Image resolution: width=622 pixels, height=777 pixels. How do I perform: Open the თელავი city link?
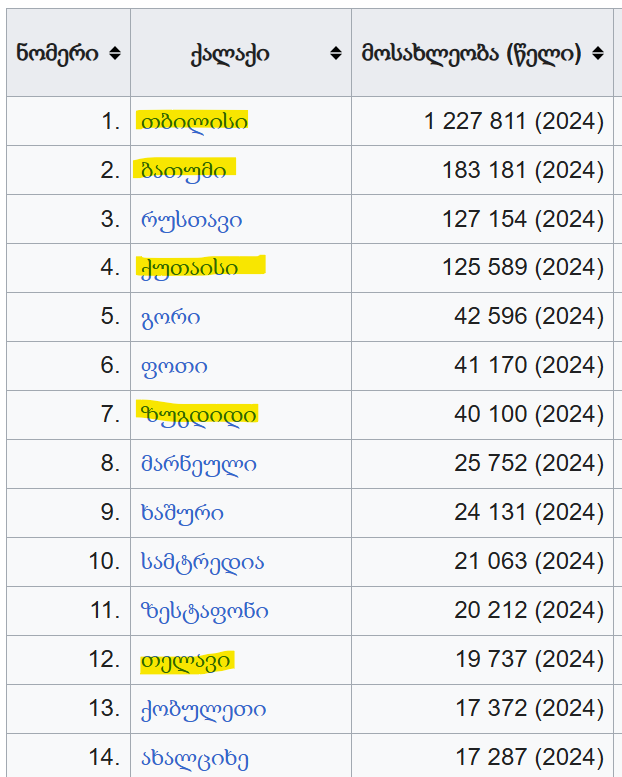187,660
